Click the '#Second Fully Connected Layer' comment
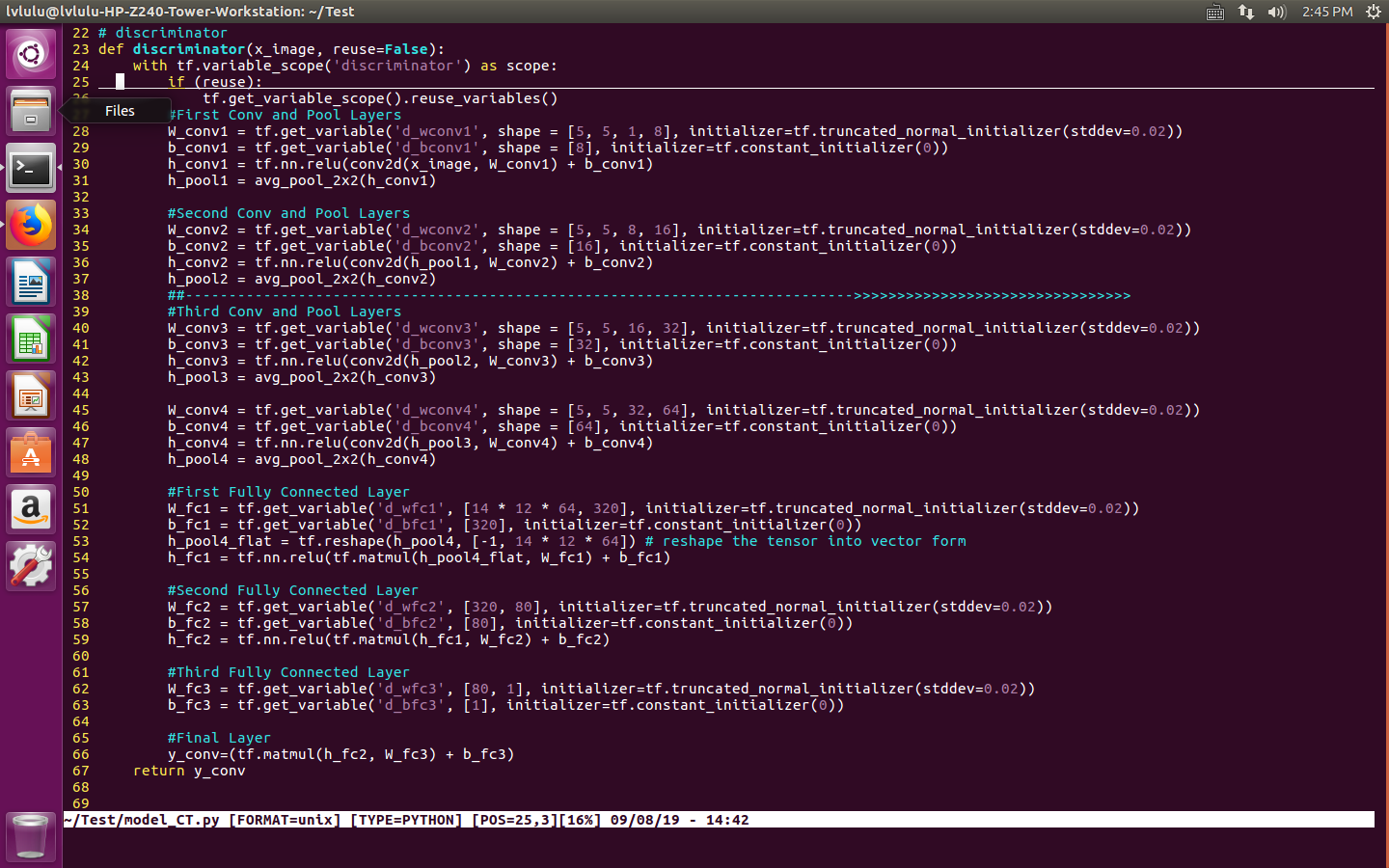1389x868 pixels. pos(293,590)
